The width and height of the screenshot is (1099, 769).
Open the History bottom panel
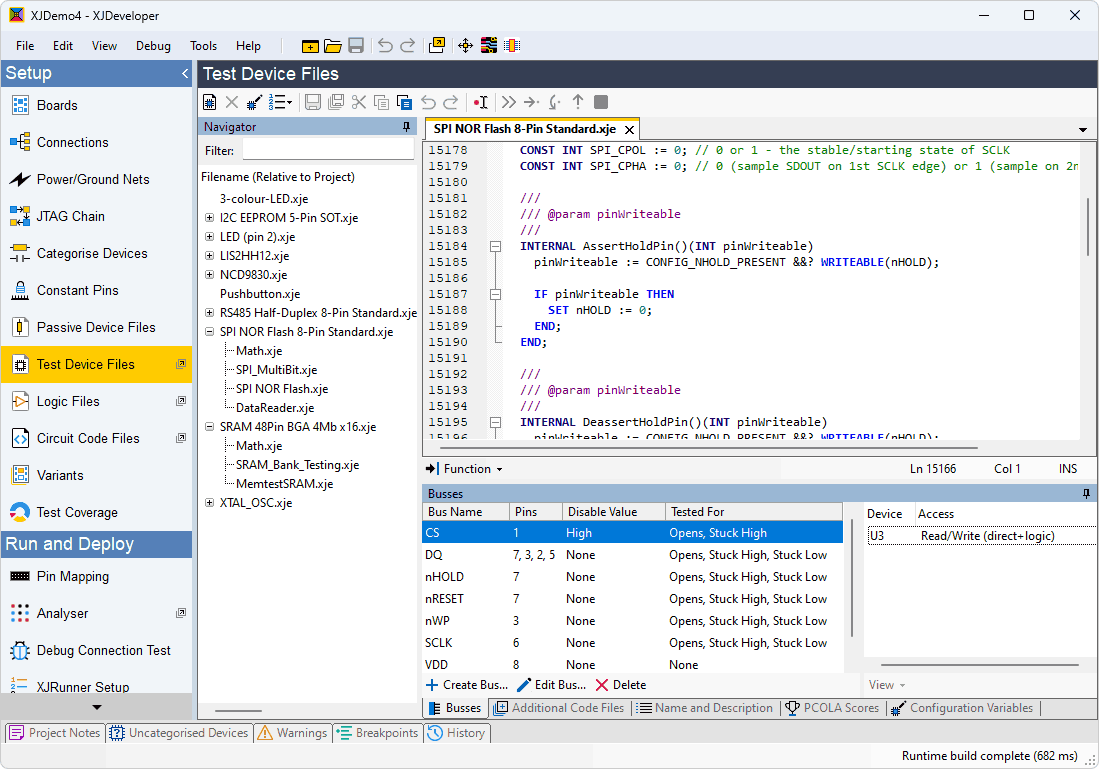(x=457, y=733)
